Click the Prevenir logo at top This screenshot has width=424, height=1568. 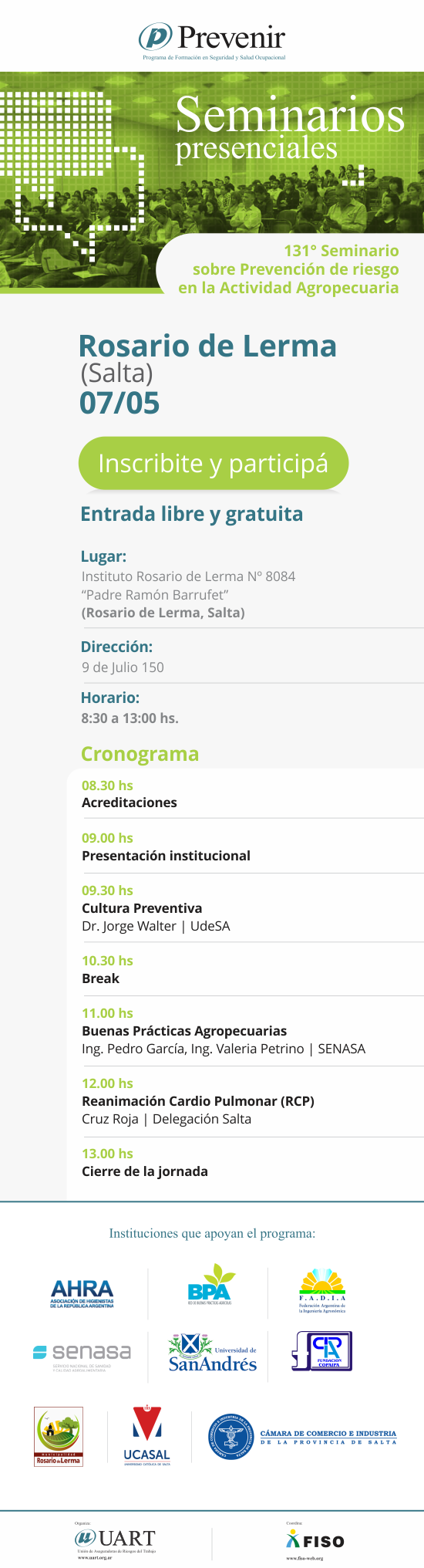click(x=212, y=40)
